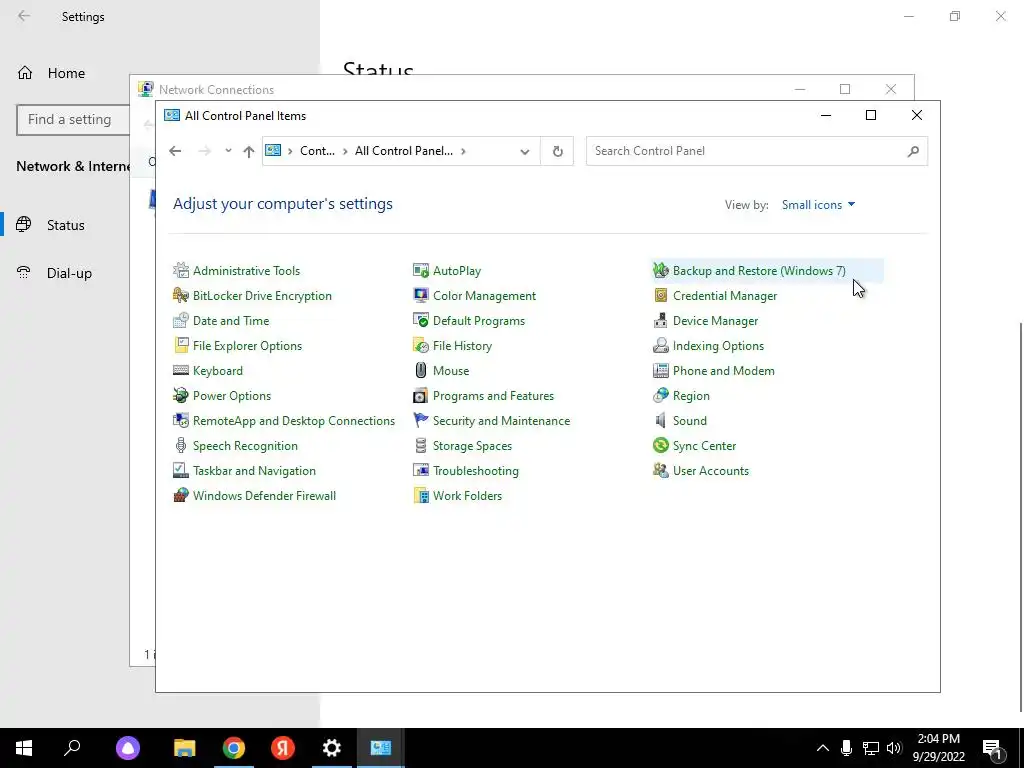Open Yandex browser from the taskbar

click(x=283, y=748)
